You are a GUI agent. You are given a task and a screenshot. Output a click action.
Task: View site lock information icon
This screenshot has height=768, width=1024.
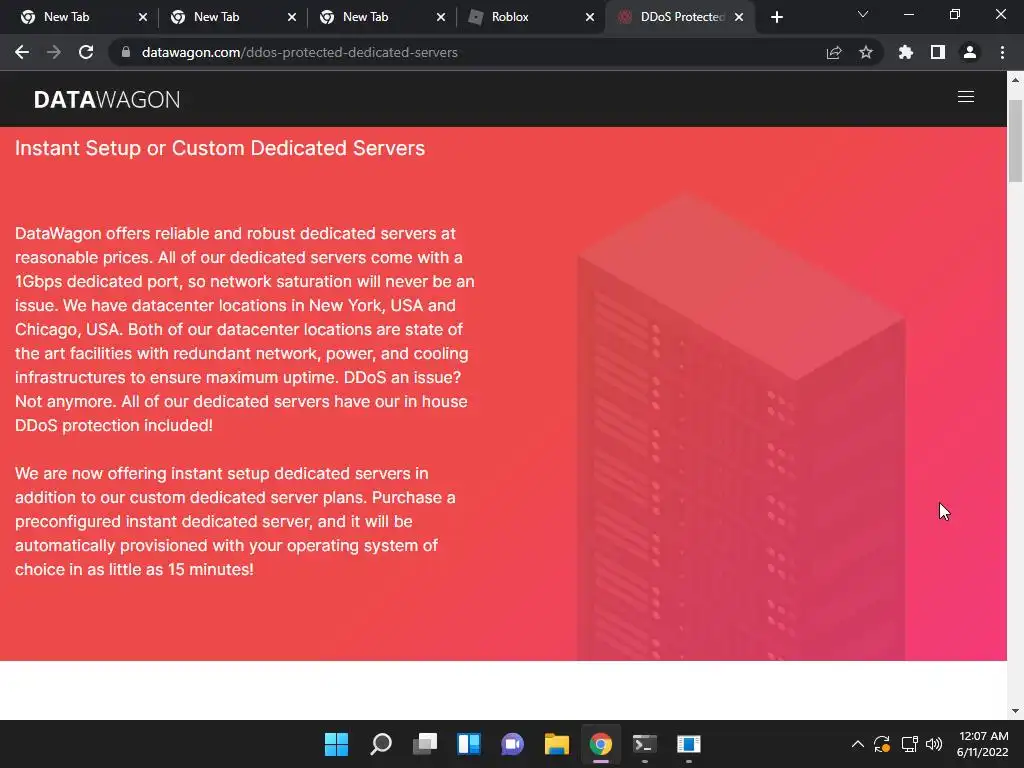[126, 52]
